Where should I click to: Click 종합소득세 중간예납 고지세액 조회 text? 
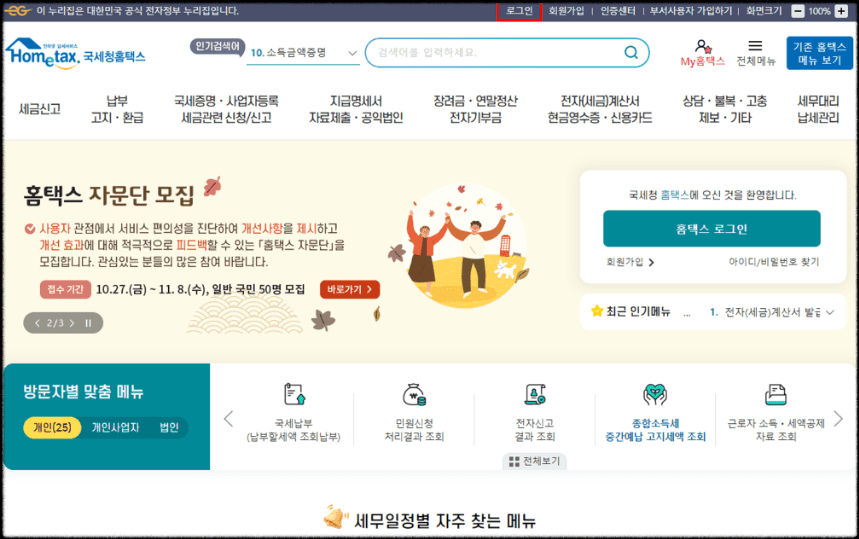tap(655, 430)
